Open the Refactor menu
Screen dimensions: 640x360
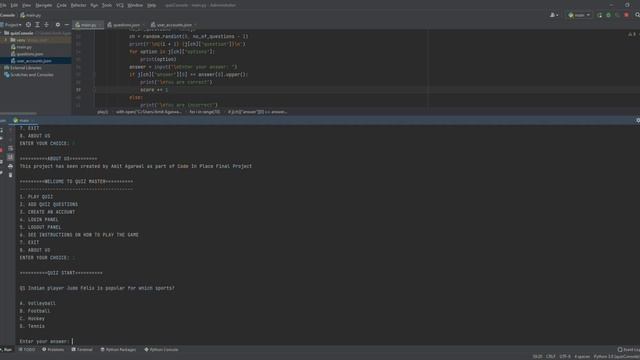[x=78, y=5]
